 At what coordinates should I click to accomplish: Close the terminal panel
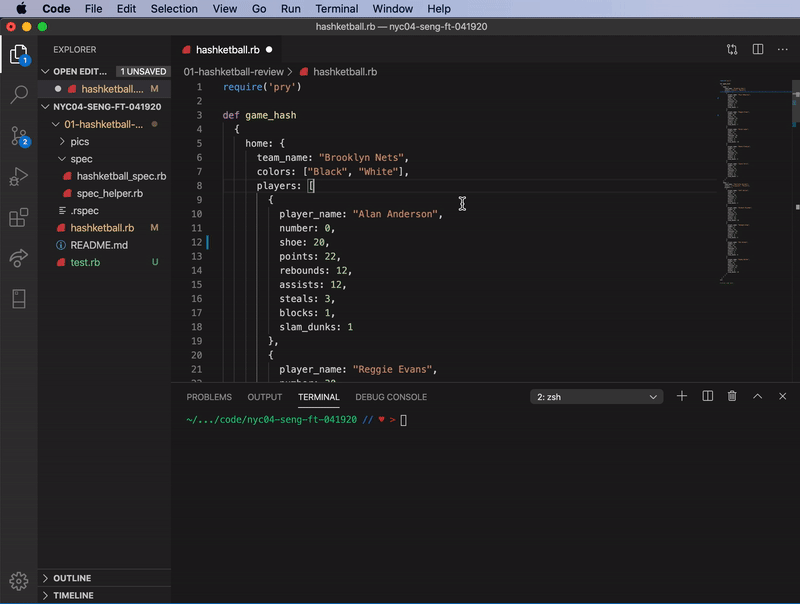tap(783, 396)
